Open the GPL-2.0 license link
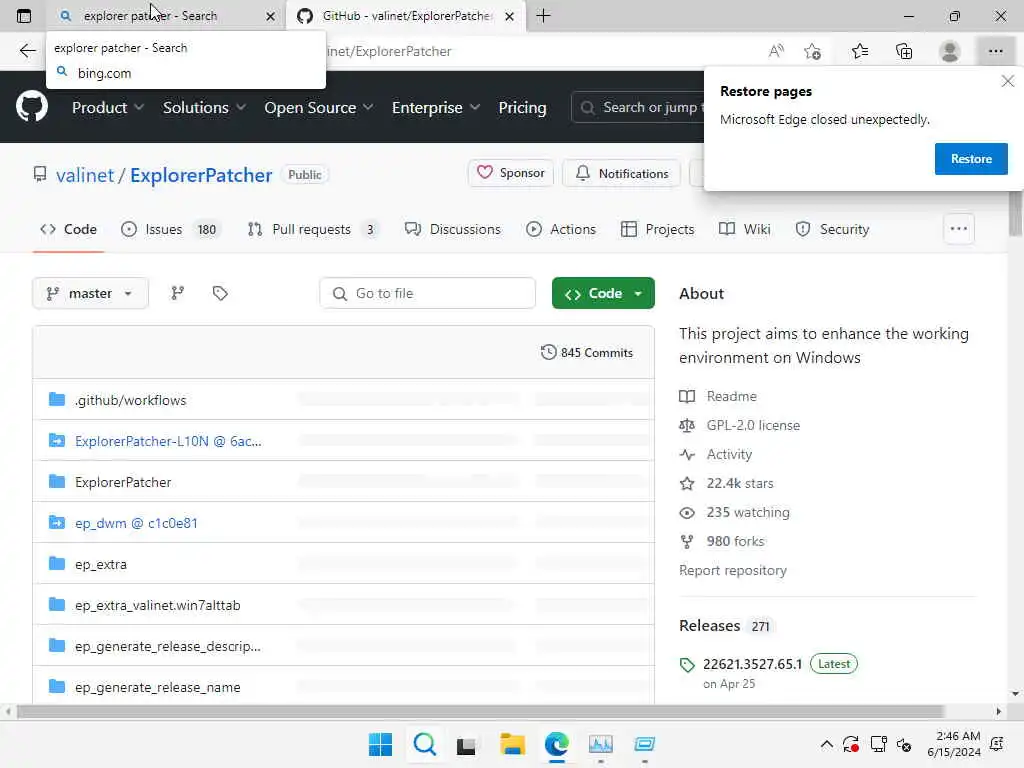The height and width of the screenshot is (768, 1024). tap(753, 425)
